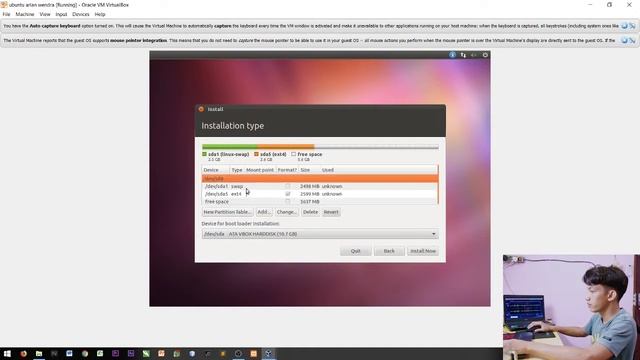Click the sda1 linux-swap legend swatch
The height and width of the screenshot is (360, 640).
pos(204,154)
